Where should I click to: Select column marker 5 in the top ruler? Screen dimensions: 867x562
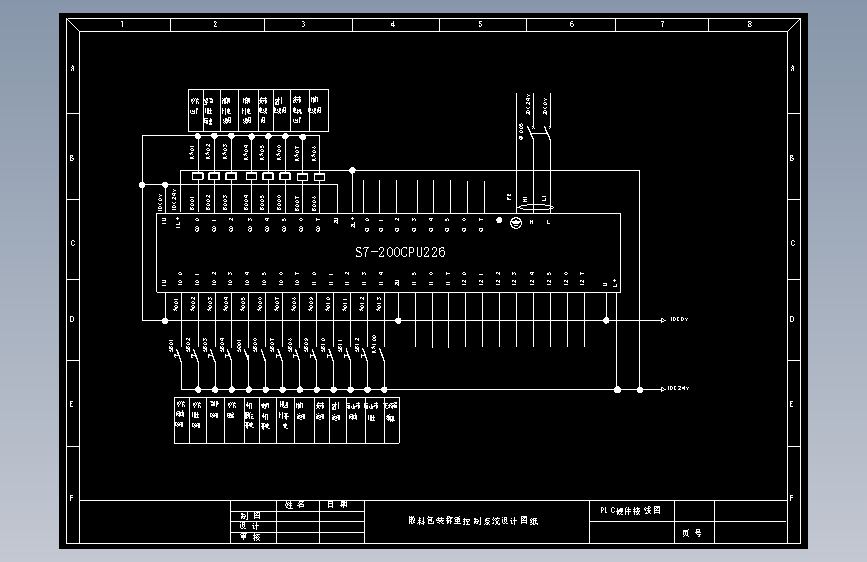pyautogui.click(x=480, y=24)
